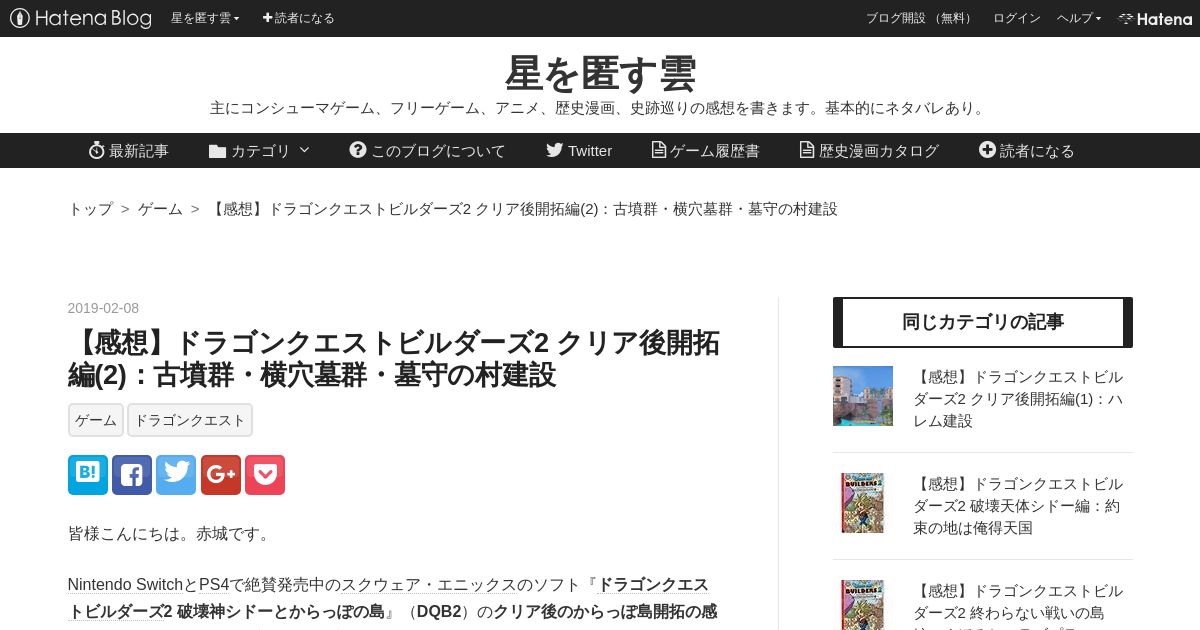1200x630 pixels.
Task: Go to トップ in the breadcrumb
Action: click(x=90, y=209)
